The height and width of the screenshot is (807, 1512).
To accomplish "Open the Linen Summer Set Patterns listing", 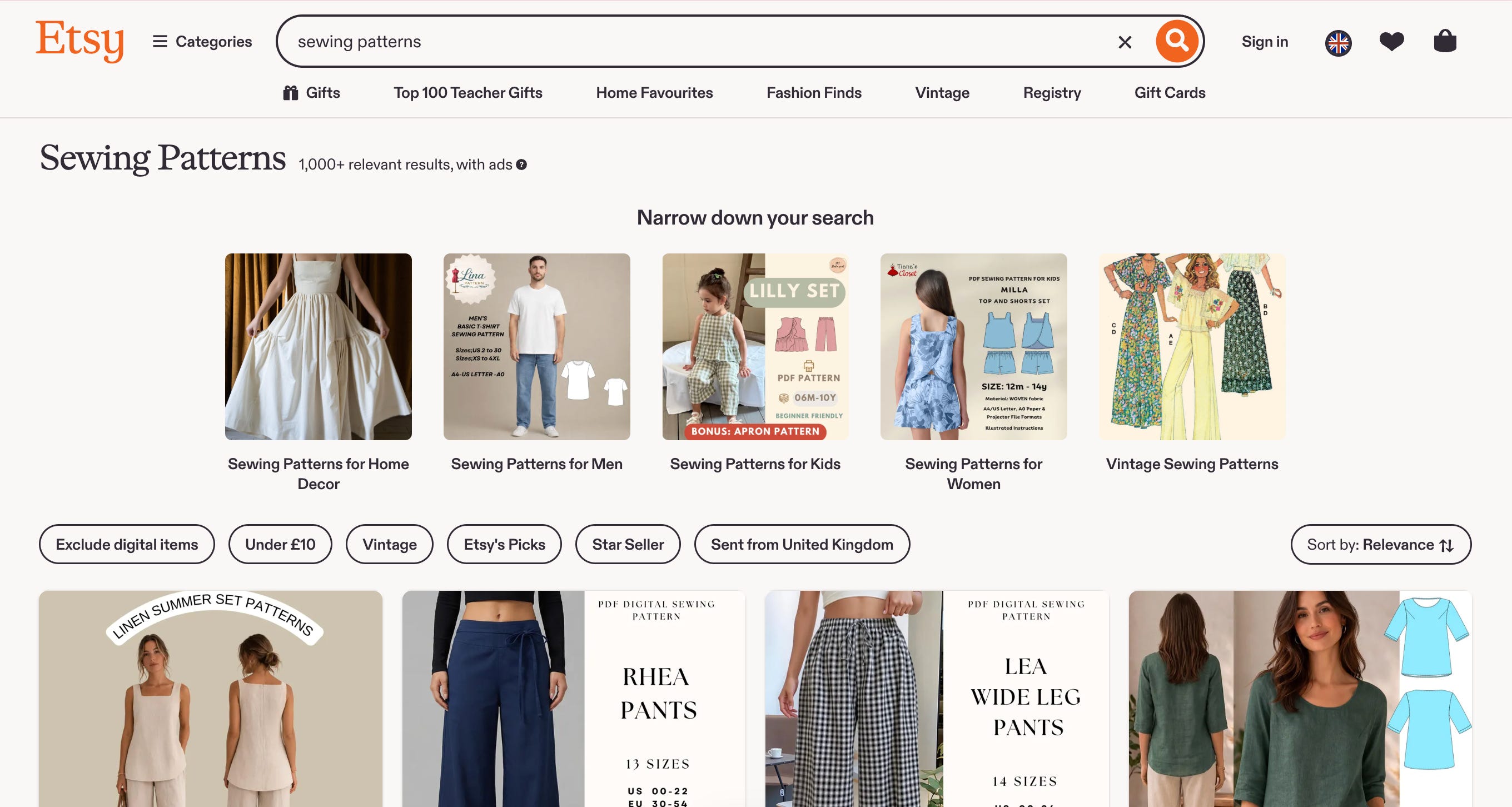I will 211,699.
